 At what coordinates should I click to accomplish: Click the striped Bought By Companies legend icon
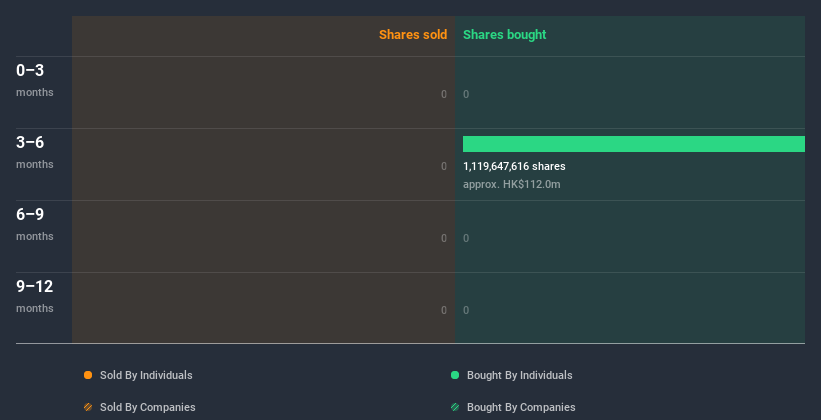click(455, 407)
